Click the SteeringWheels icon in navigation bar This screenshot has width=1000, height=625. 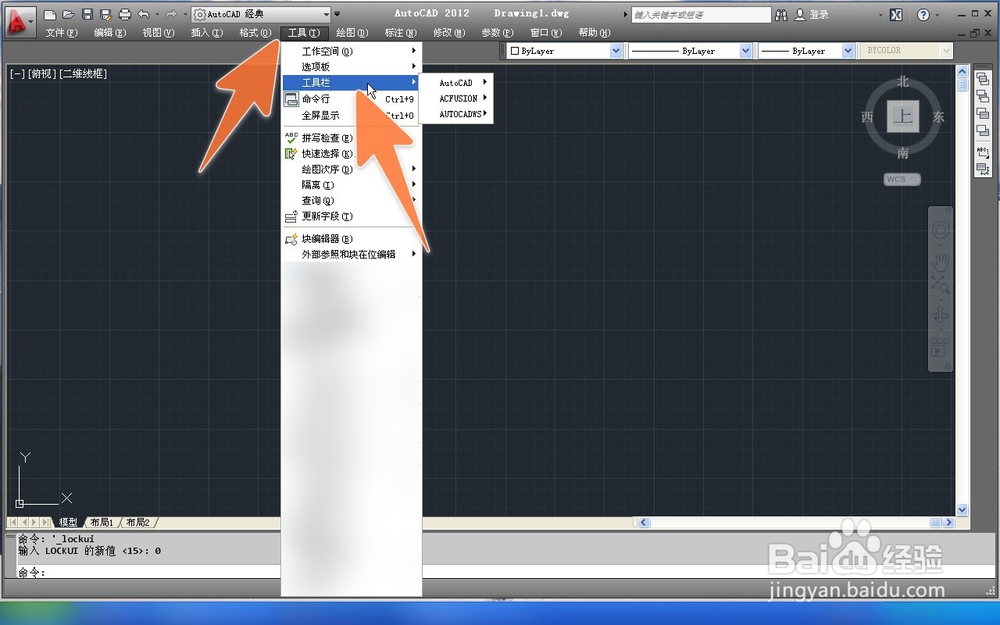940,230
